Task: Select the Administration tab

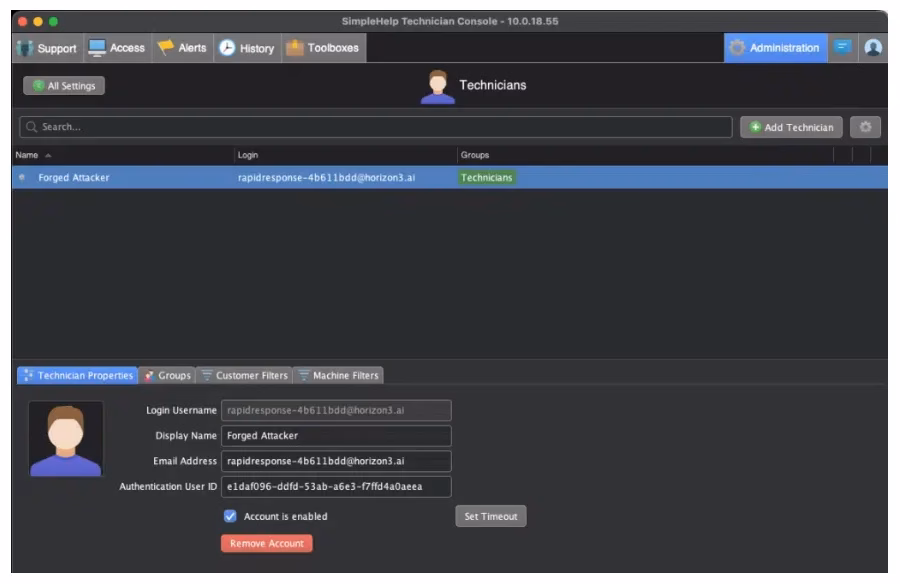Action: point(775,48)
